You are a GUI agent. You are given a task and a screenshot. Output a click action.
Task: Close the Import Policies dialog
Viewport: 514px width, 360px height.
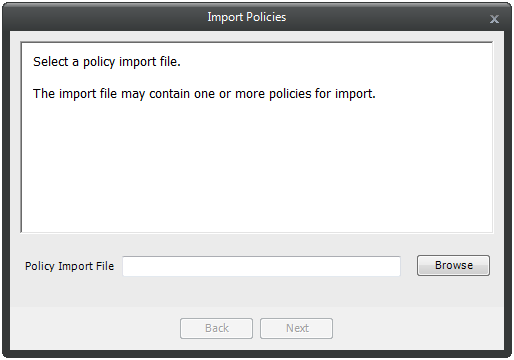tap(494, 19)
